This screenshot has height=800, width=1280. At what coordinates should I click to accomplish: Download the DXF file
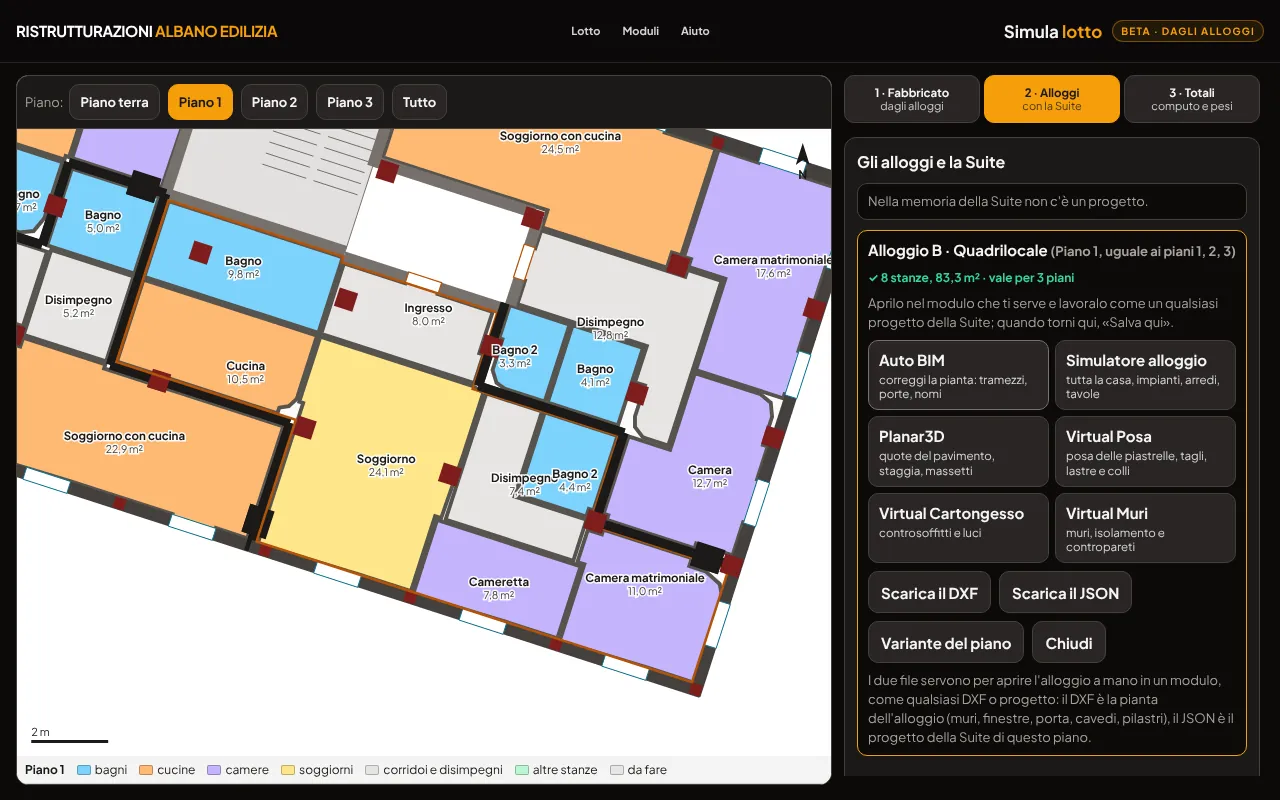pyautogui.click(x=929, y=593)
